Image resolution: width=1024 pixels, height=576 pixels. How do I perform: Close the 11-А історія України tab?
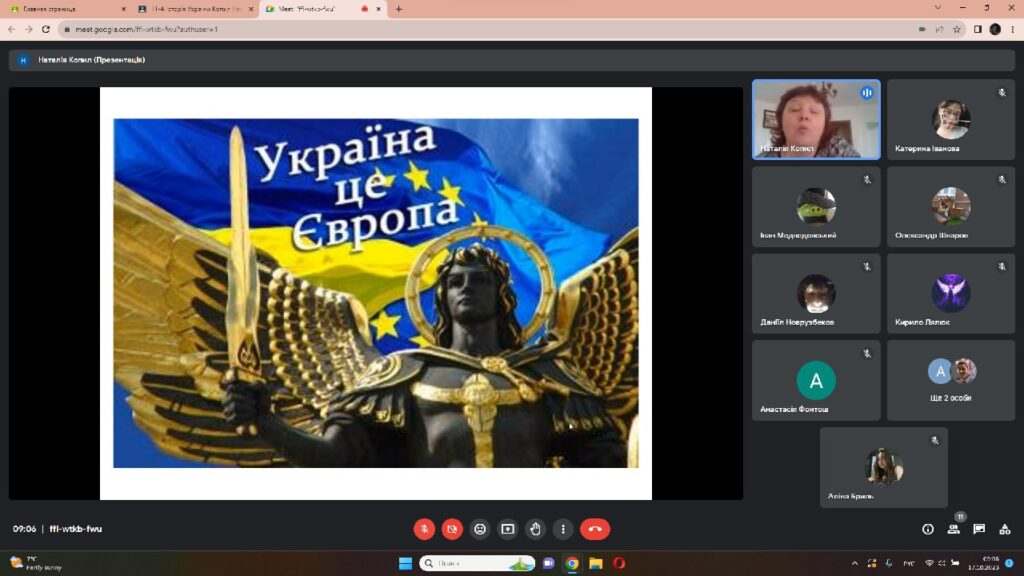251,9
